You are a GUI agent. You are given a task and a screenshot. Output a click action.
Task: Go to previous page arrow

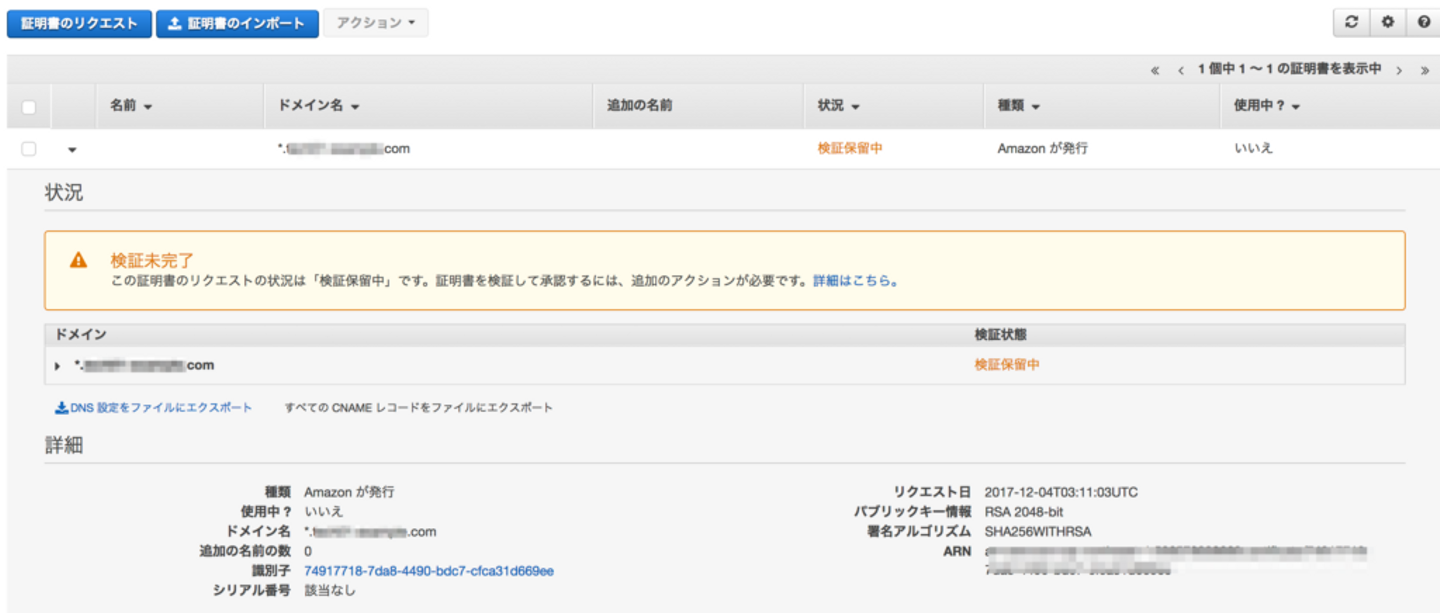pos(1181,70)
